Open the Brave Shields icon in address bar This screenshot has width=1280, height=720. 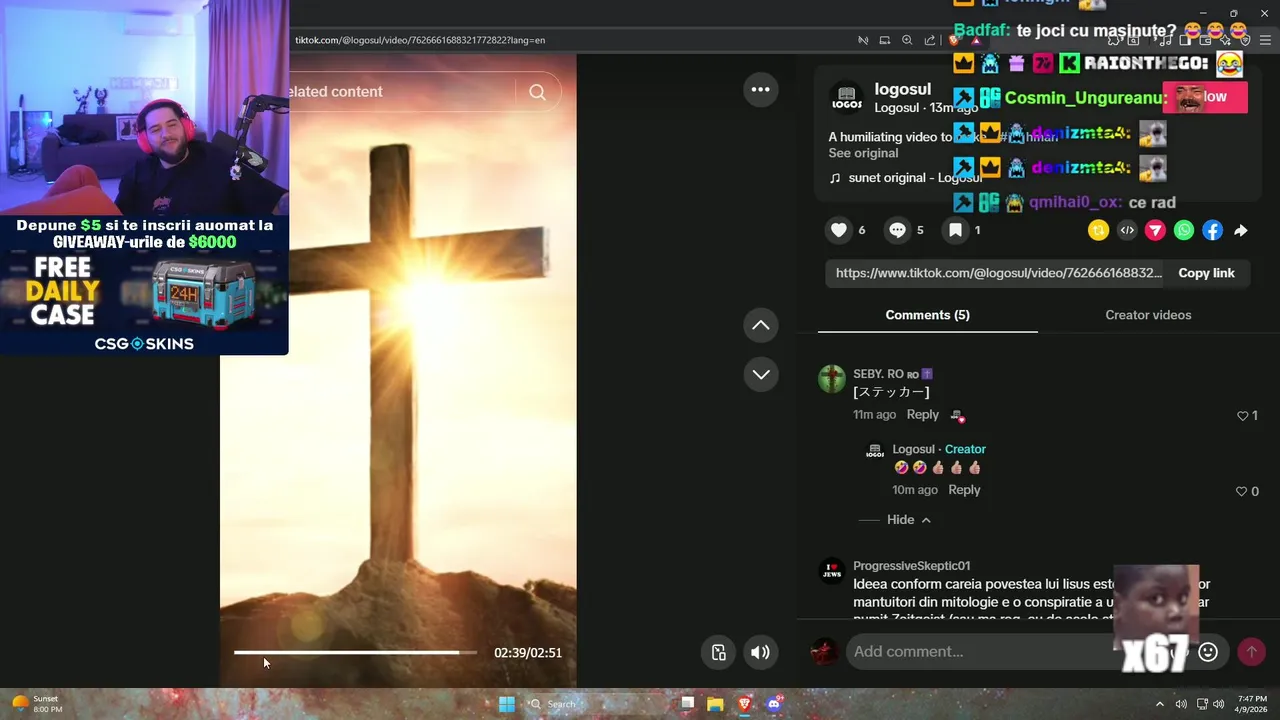pyautogui.click(x=954, y=40)
